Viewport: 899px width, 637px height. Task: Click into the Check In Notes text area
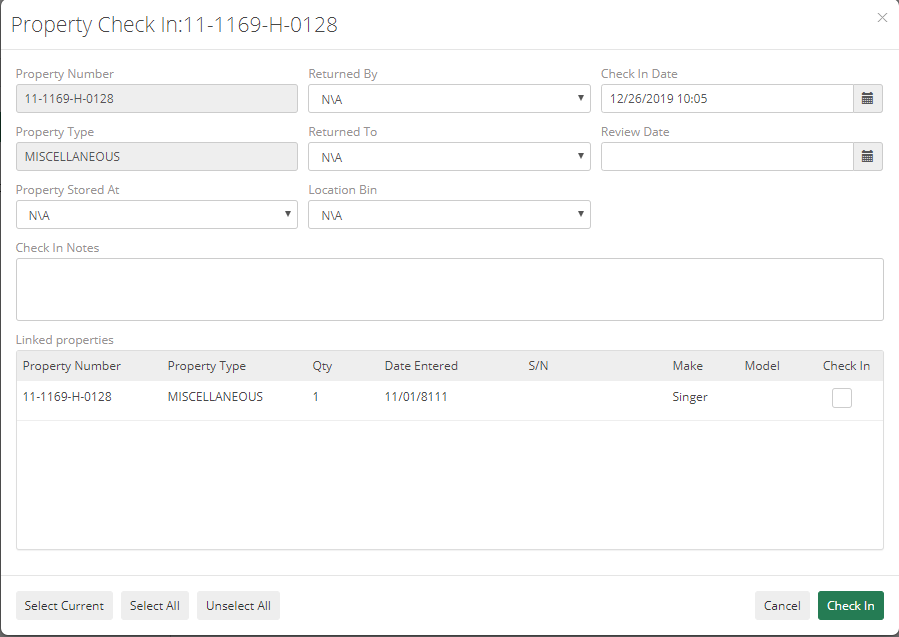click(x=450, y=290)
